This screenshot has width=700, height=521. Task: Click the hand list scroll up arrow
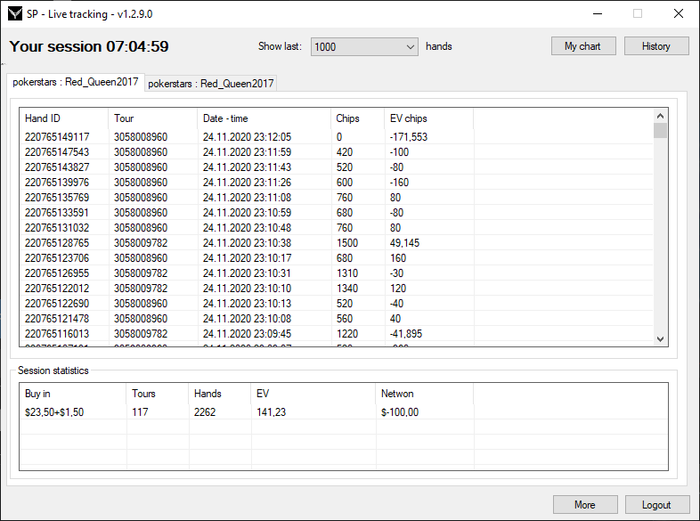(x=660, y=116)
